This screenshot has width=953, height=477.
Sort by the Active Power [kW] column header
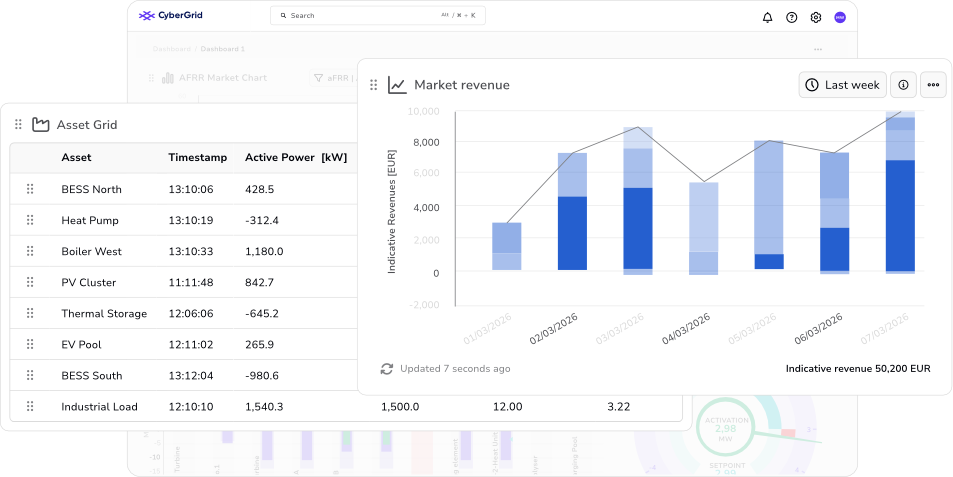coord(296,157)
